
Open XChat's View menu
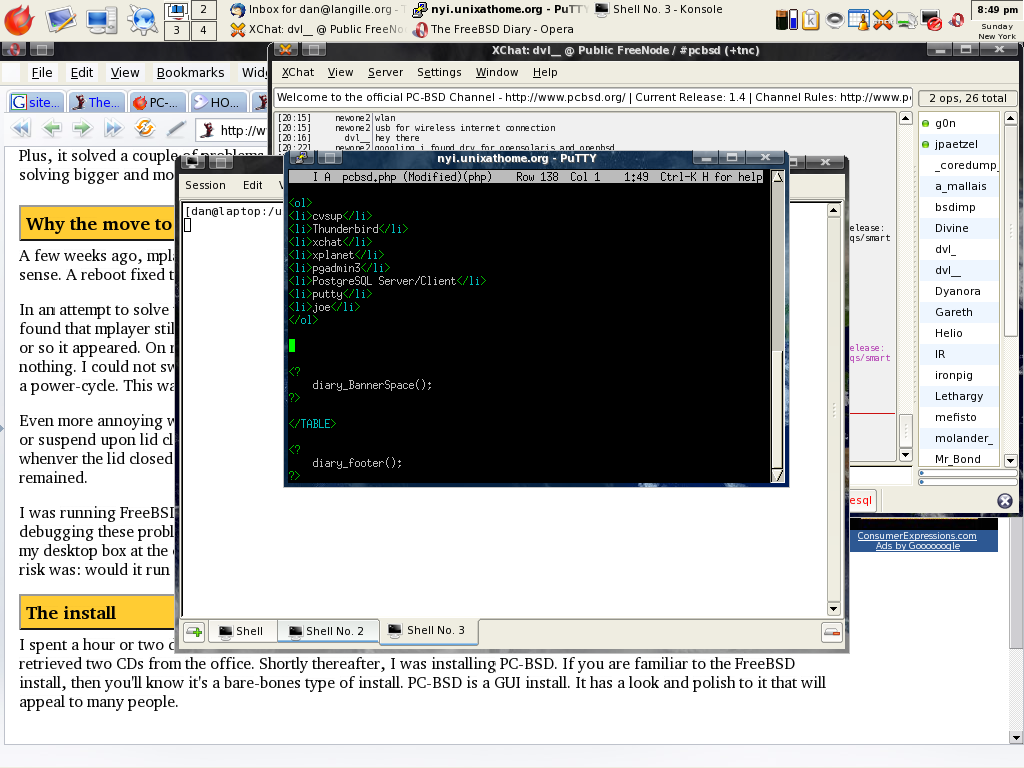click(x=340, y=72)
